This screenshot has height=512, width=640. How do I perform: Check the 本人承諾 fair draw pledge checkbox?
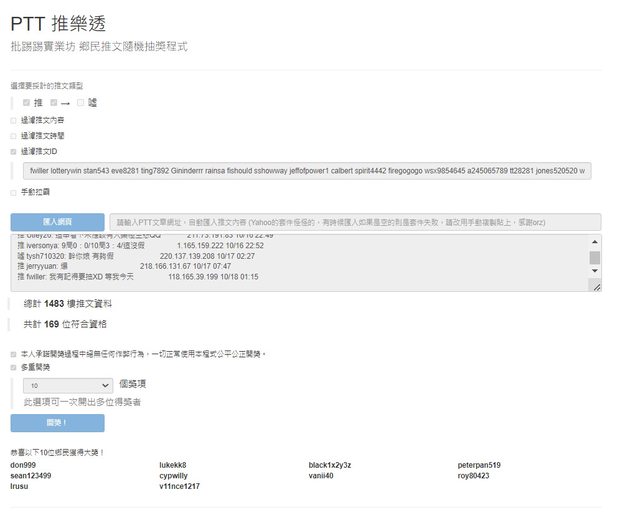point(14,354)
